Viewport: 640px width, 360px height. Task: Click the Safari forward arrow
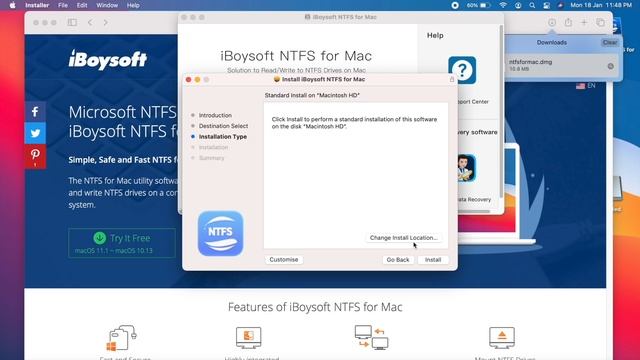click(x=106, y=22)
